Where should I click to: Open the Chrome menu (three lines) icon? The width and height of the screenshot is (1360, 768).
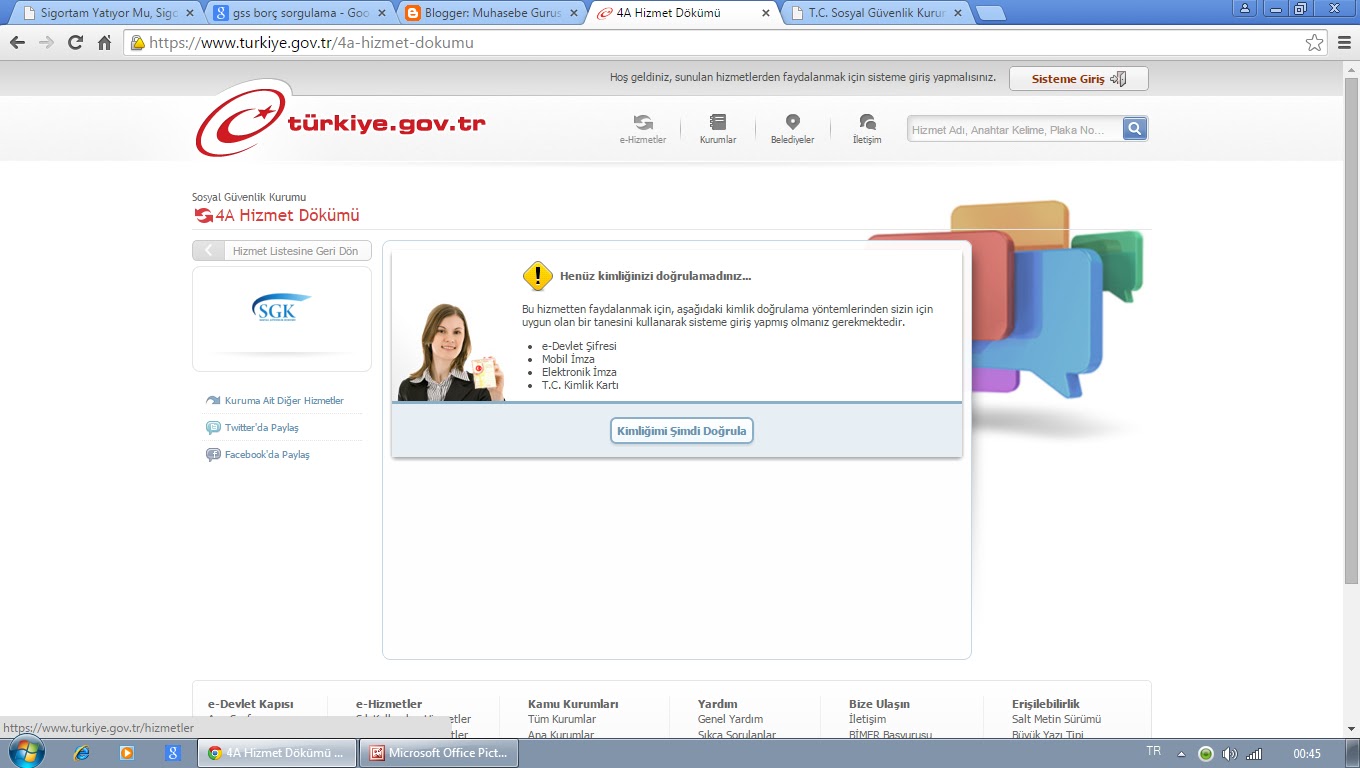(1343, 43)
